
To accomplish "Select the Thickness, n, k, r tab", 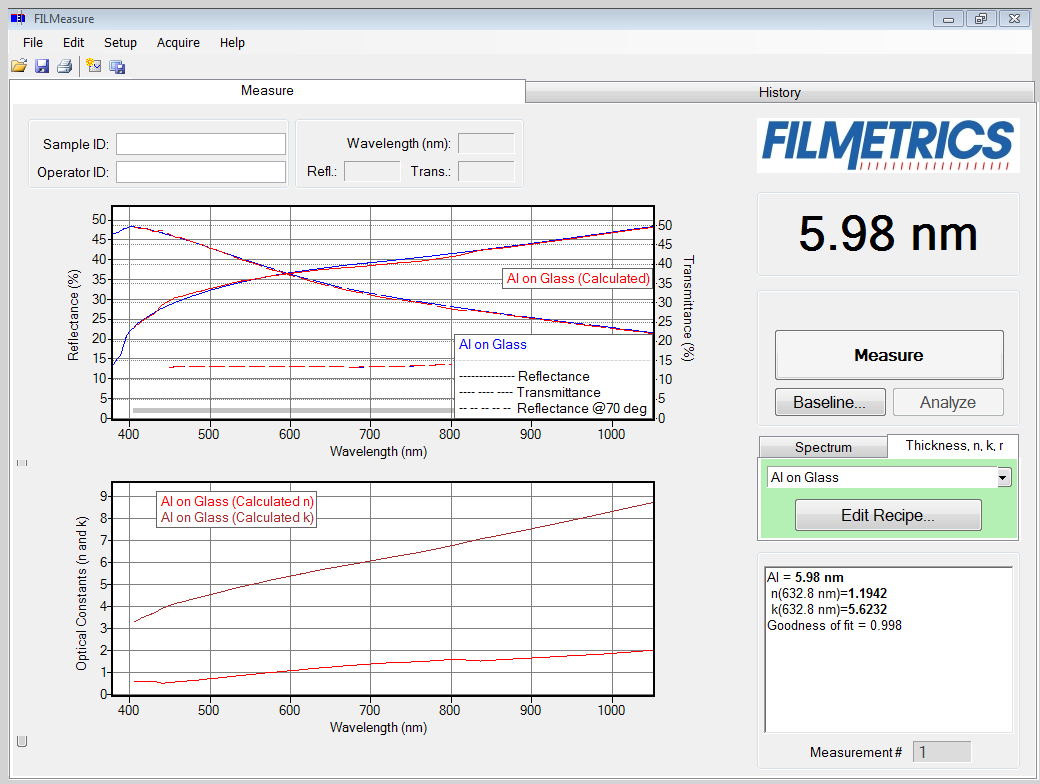I will (954, 446).
